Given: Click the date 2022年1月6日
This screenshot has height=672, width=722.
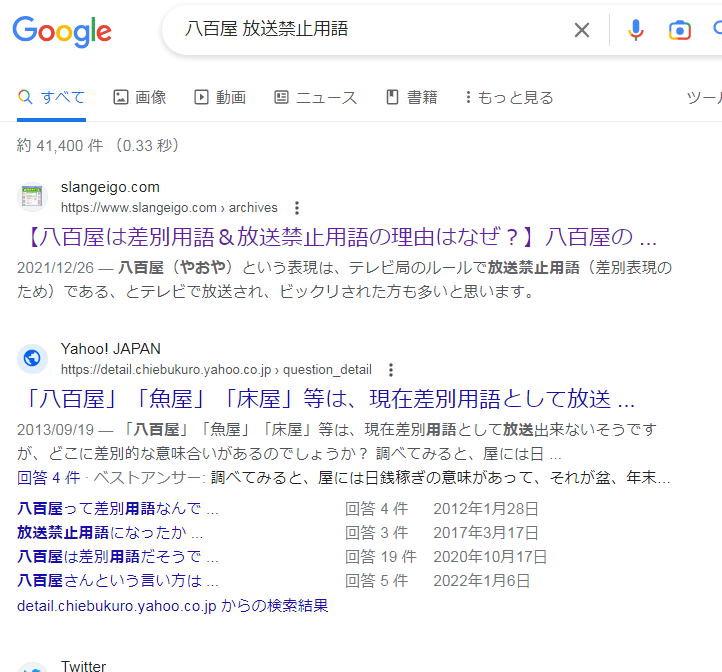Looking at the screenshot, I should click(x=482, y=581).
